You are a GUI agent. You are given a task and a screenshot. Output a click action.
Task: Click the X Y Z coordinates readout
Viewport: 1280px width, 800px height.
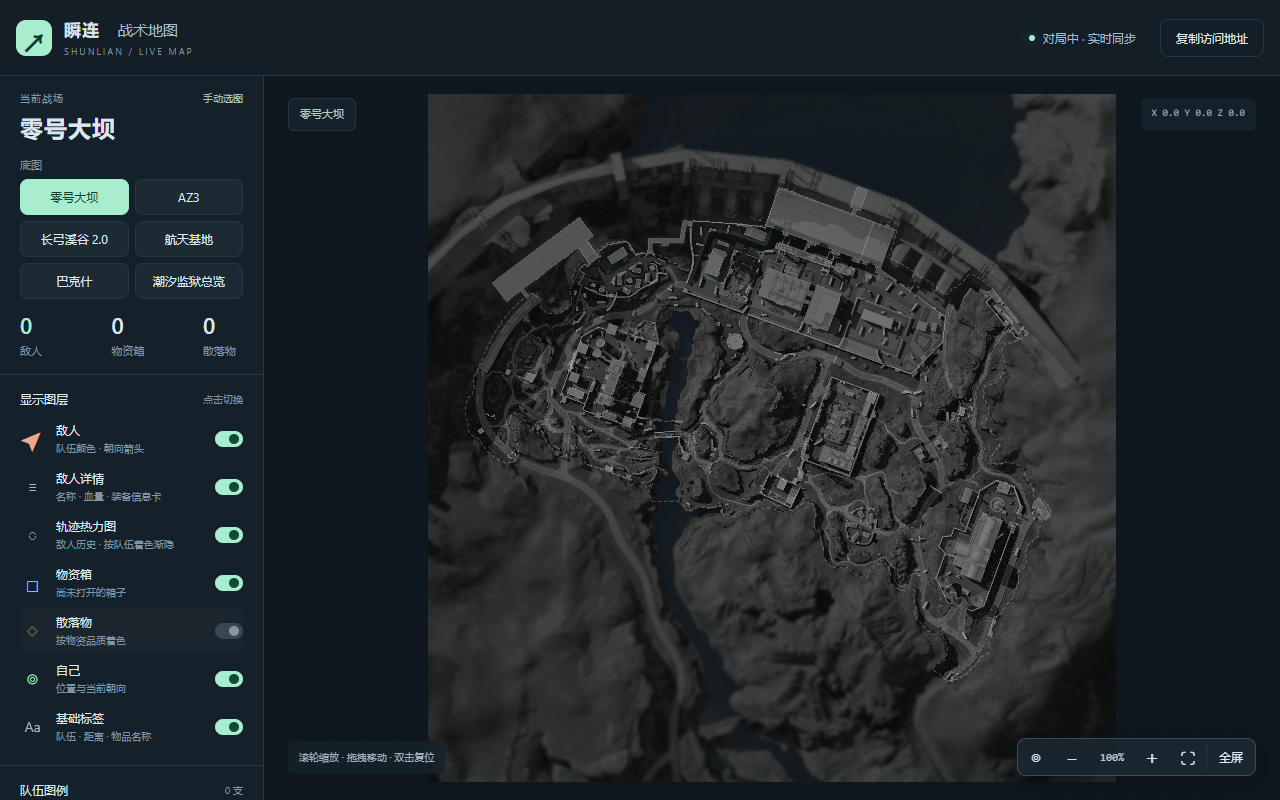[x=1198, y=113]
